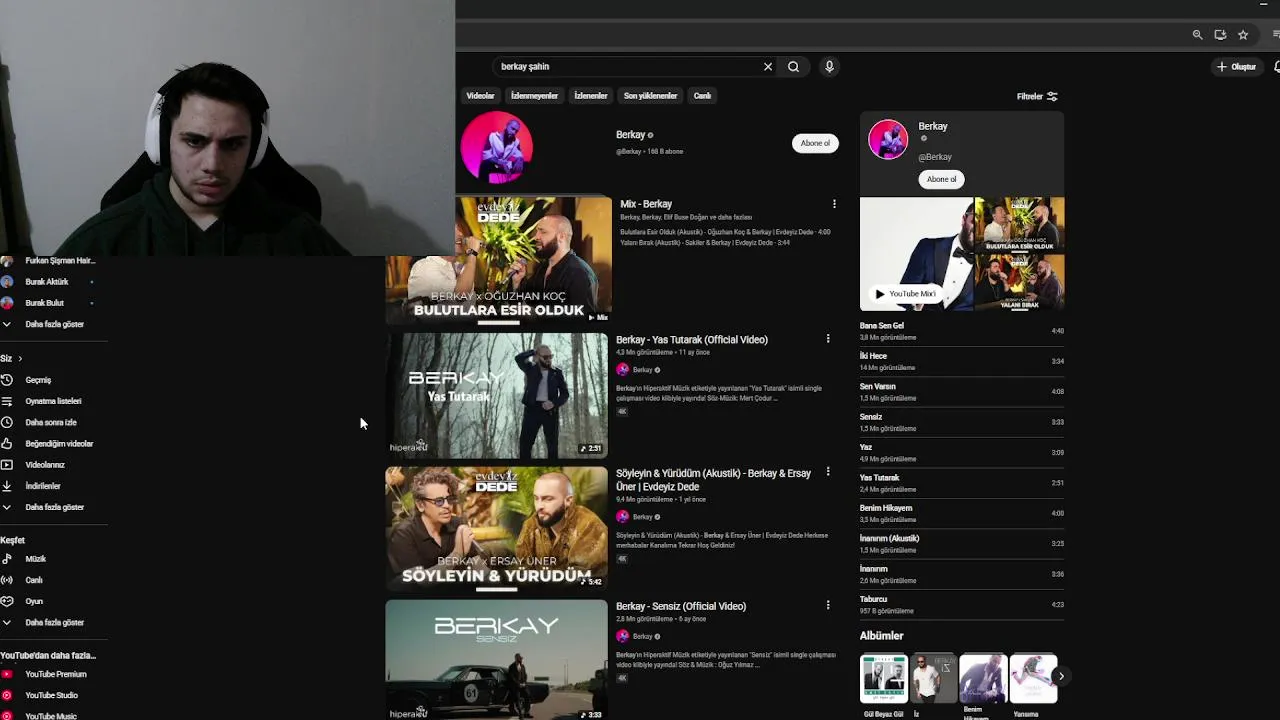Open Berkay - Yas Tutarak (Official Video) title
This screenshot has width=1280, height=720.
pos(692,340)
